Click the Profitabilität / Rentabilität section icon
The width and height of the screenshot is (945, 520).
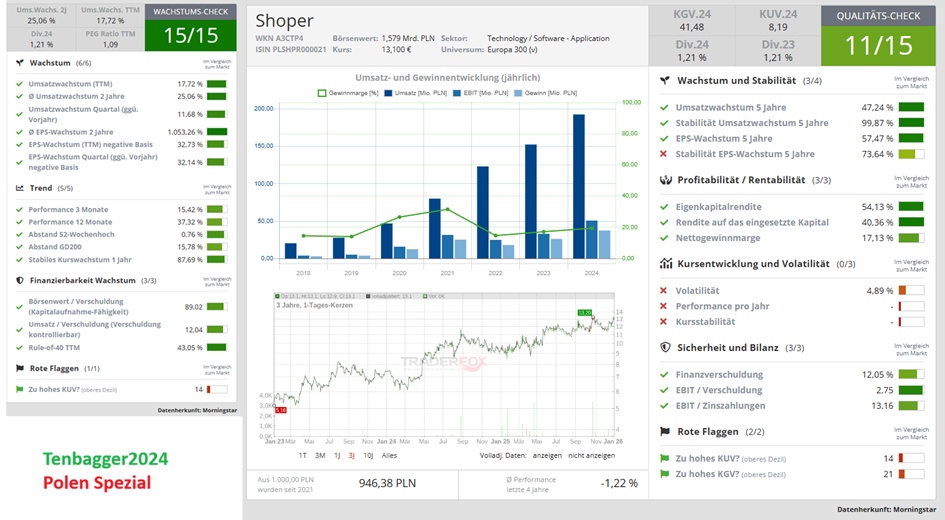(665, 180)
